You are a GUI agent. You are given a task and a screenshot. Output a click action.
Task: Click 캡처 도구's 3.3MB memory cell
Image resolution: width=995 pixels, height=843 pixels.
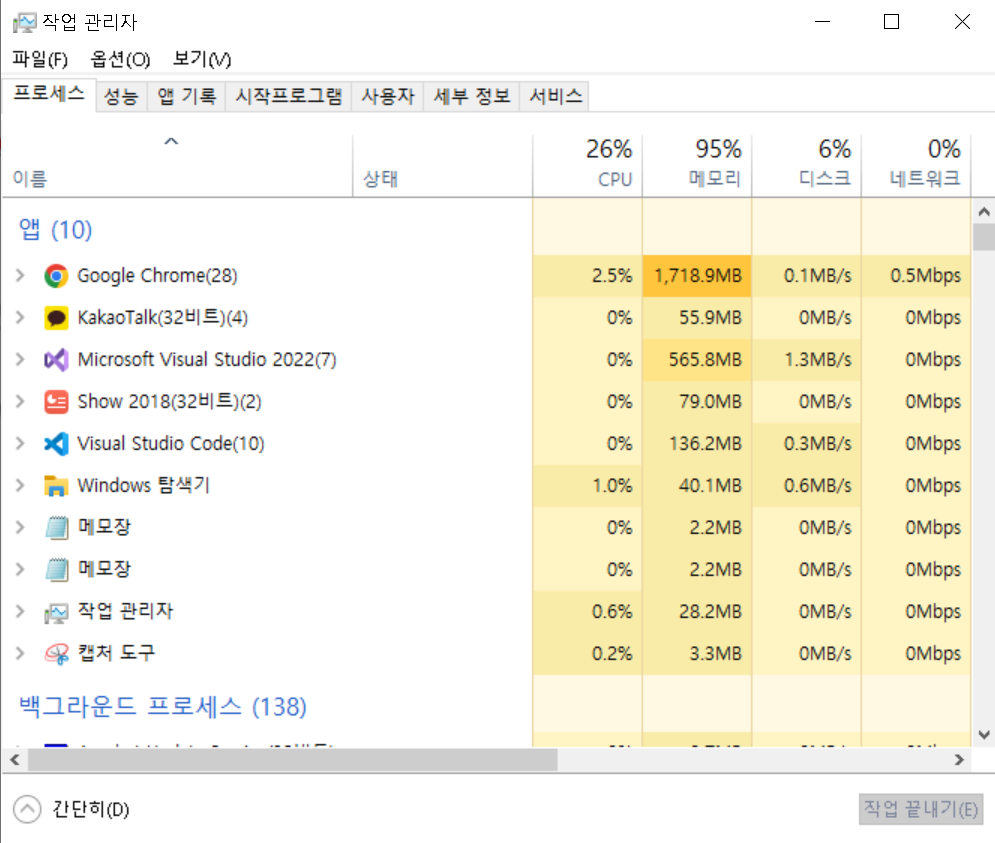point(697,653)
